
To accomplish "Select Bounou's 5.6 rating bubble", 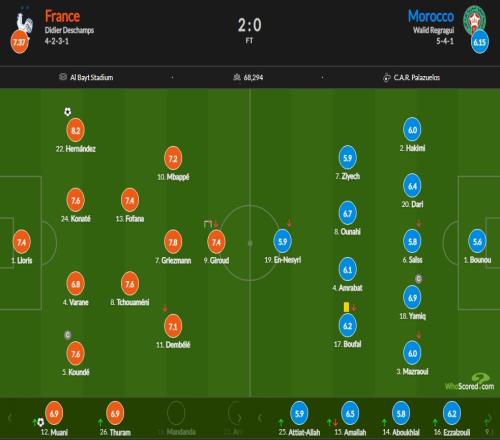I will [477, 241].
